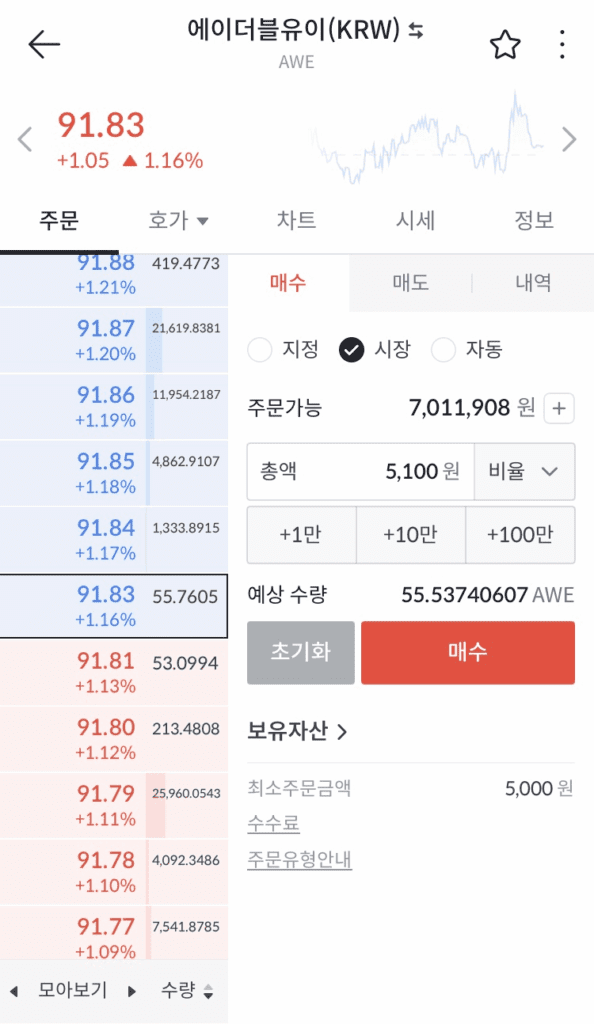594x1024 pixels.
Task: Open the 수수료 fee link
Action: coord(274,824)
